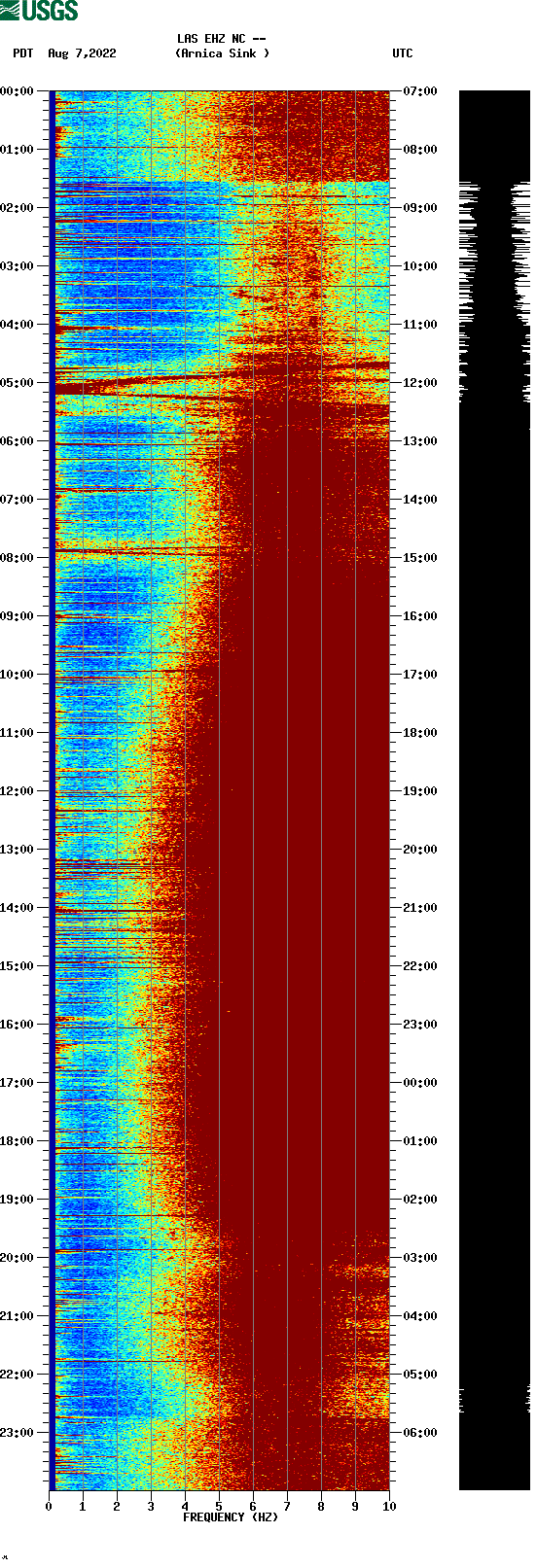The image size is (537, 1568).
Task: Click the USGS logo
Action: [x=39, y=11]
